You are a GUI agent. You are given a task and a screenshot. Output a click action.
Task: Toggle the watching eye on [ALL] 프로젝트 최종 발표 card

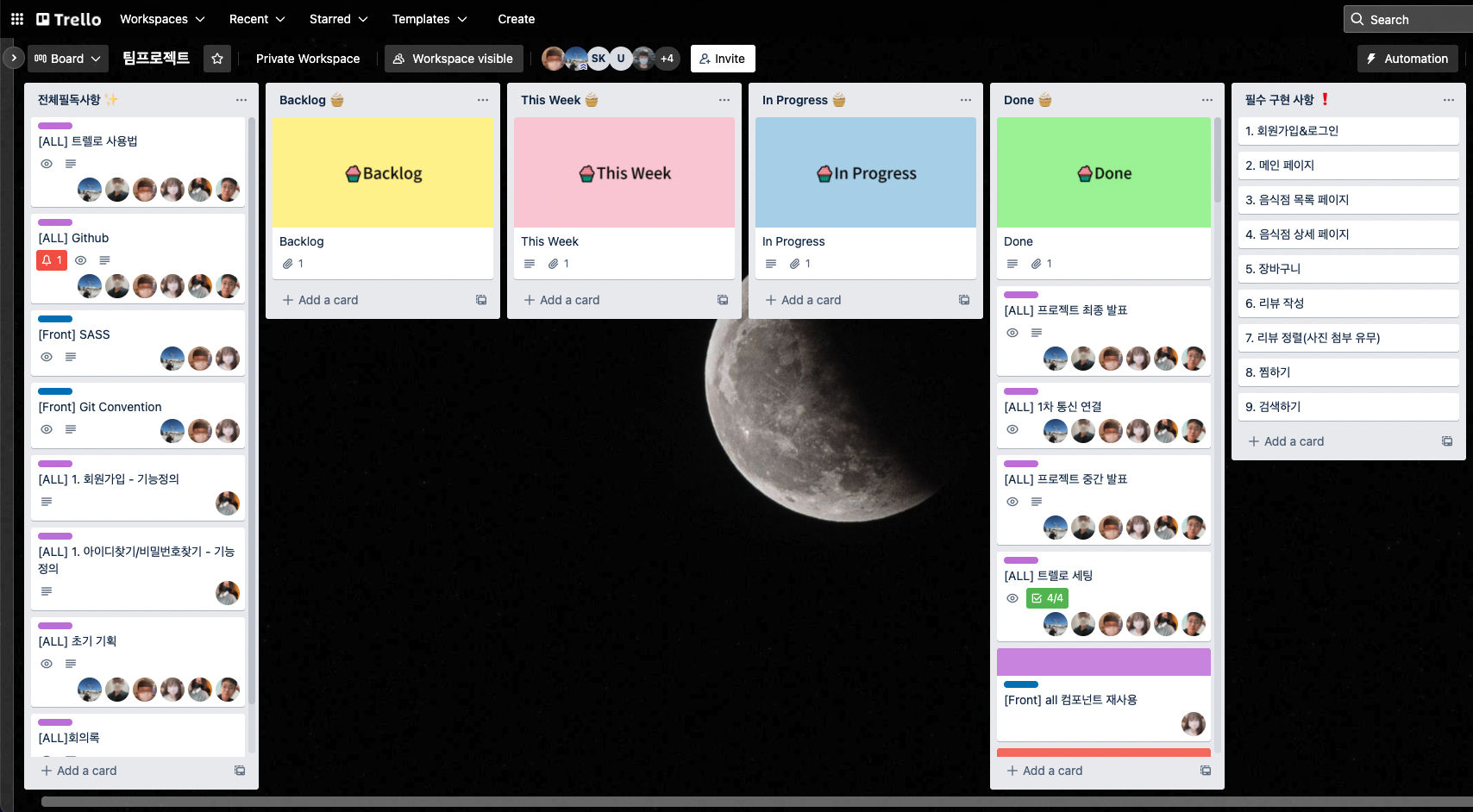click(x=1012, y=333)
